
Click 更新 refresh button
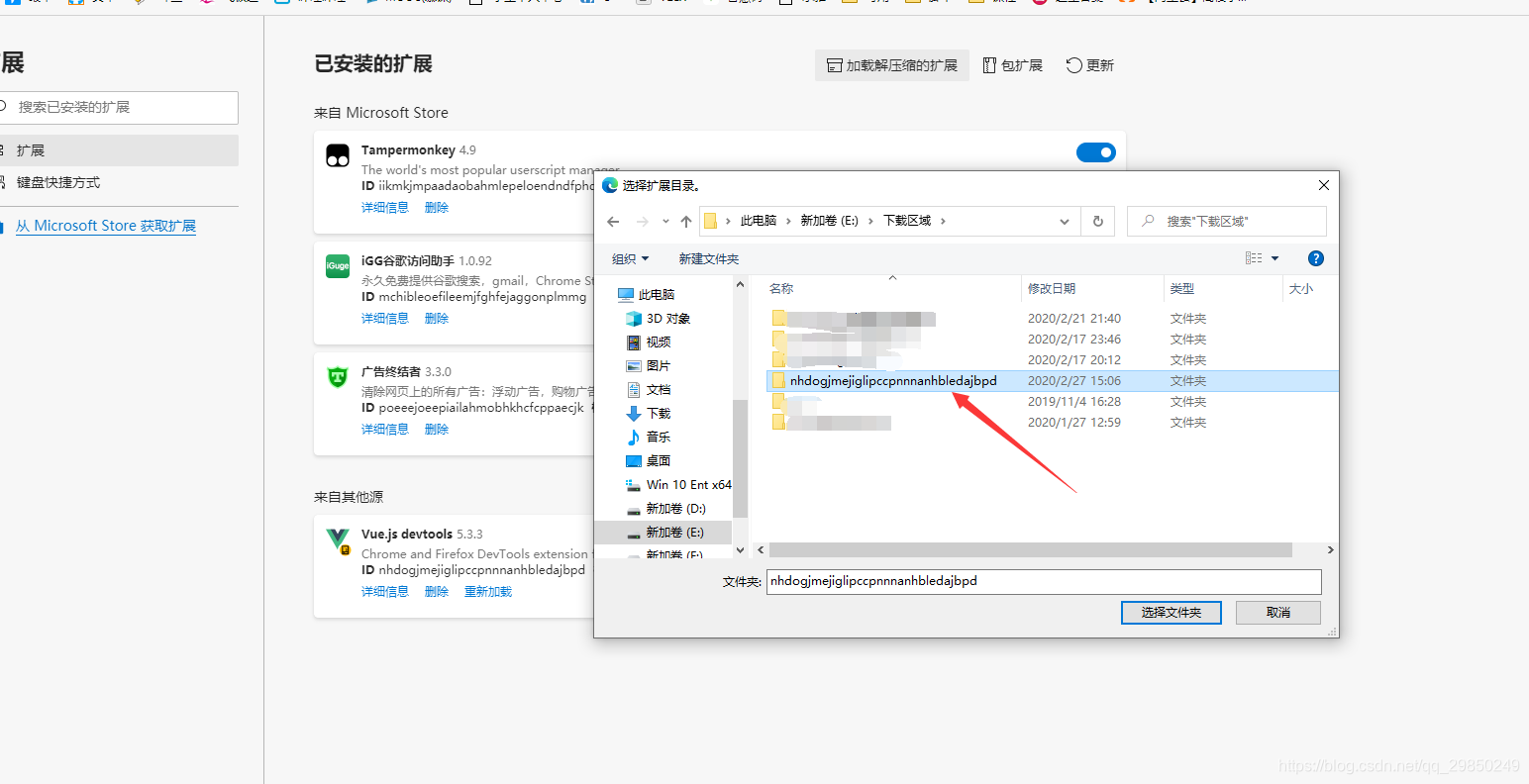tap(1090, 65)
